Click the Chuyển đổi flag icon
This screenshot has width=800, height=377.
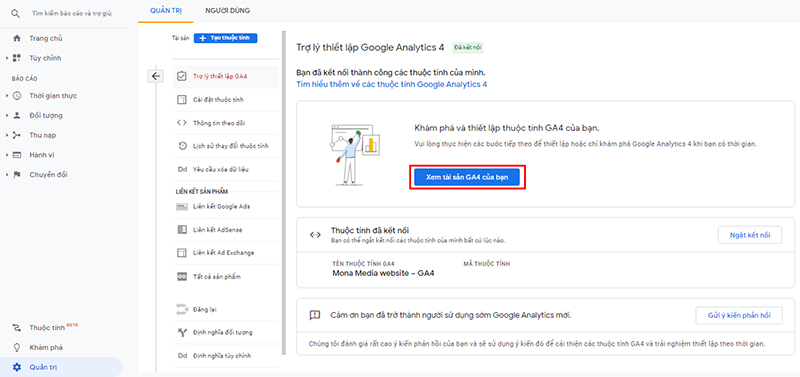(x=17, y=174)
